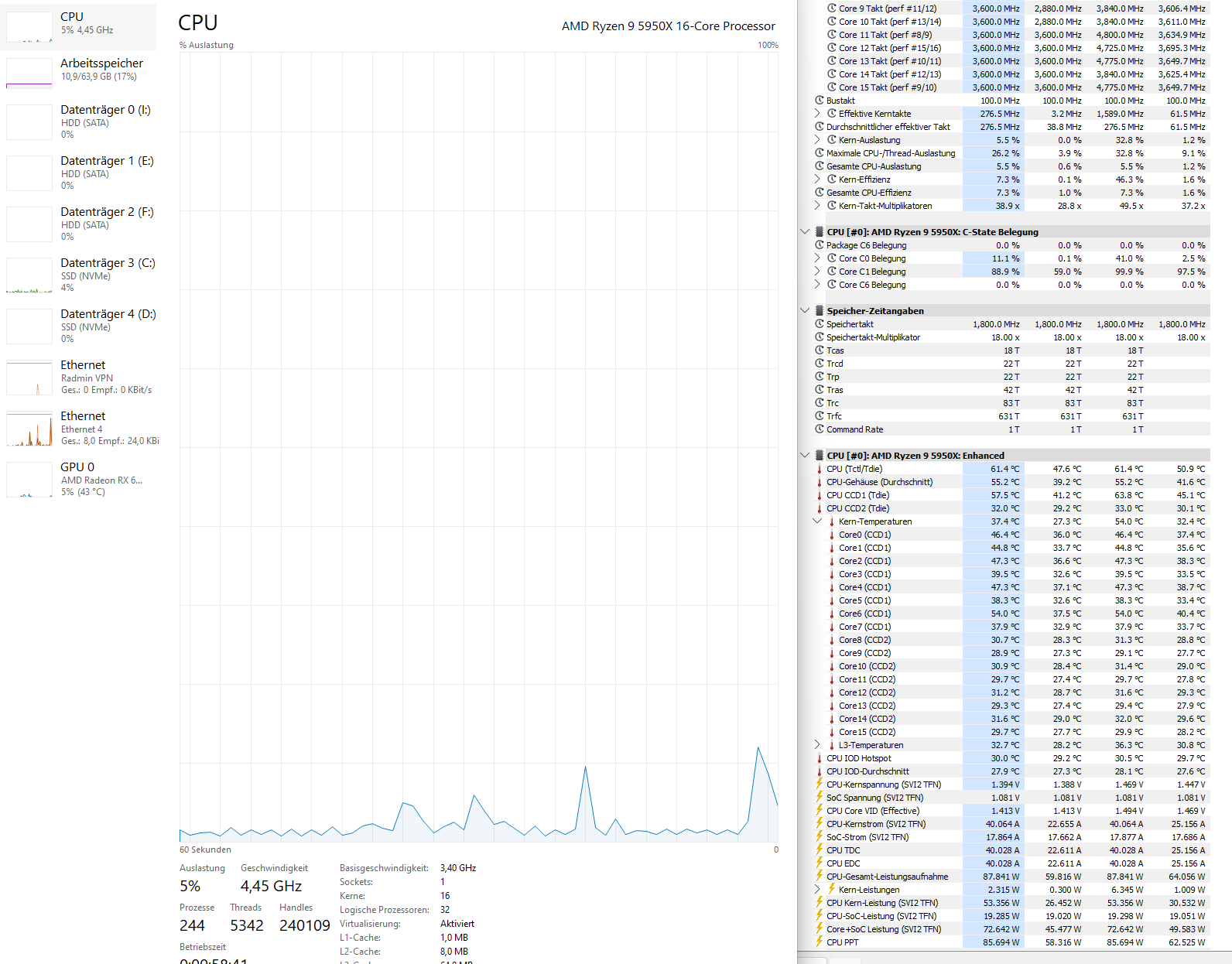Expand the Effektive Kerntakte row
1232x964 pixels.
point(817,114)
